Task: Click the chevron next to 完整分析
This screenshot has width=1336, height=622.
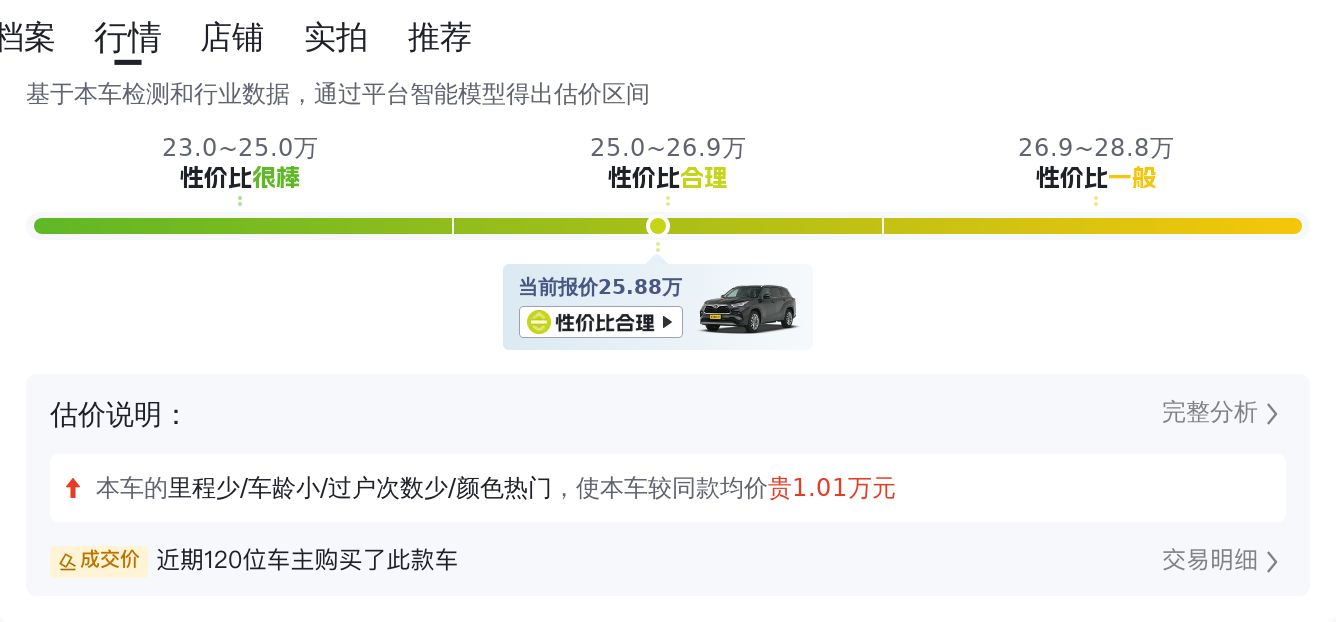Action: coord(1272,414)
